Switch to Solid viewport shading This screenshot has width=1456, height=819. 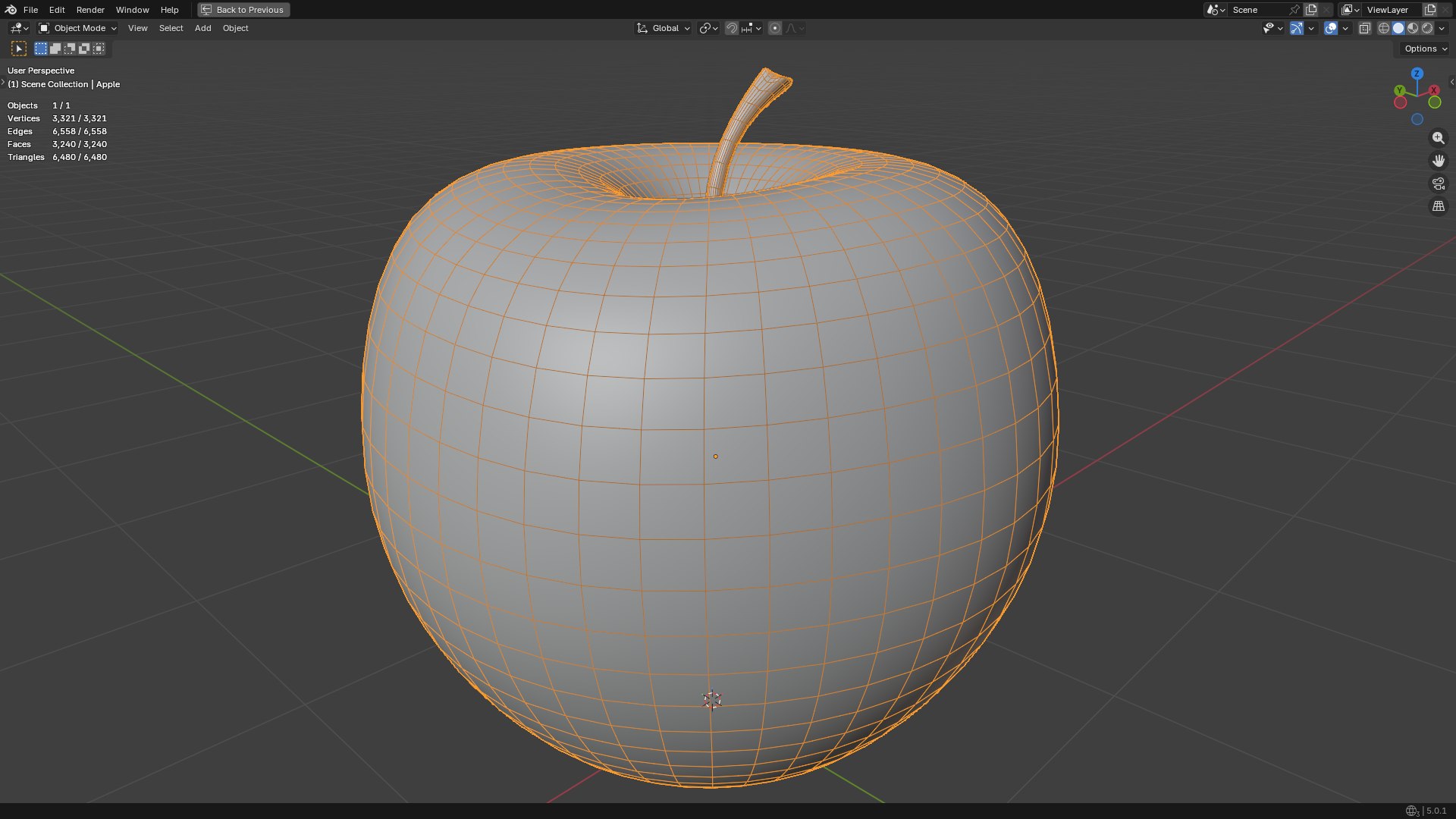1398,28
